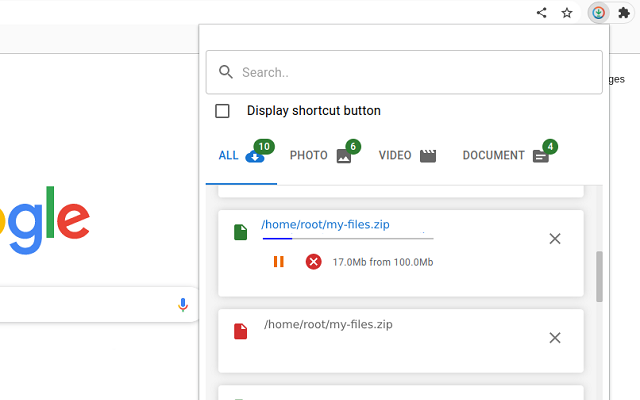Switch to the ALL downloads tab

[x=241, y=156]
